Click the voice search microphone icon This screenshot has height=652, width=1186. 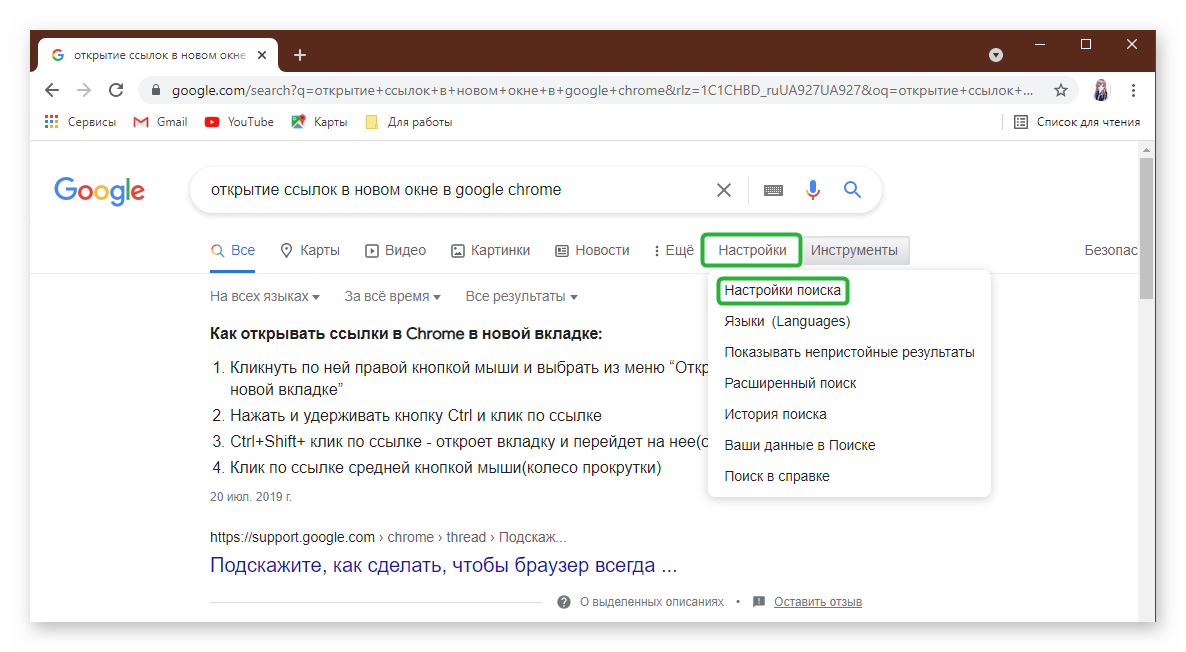[x=812, y=190]
